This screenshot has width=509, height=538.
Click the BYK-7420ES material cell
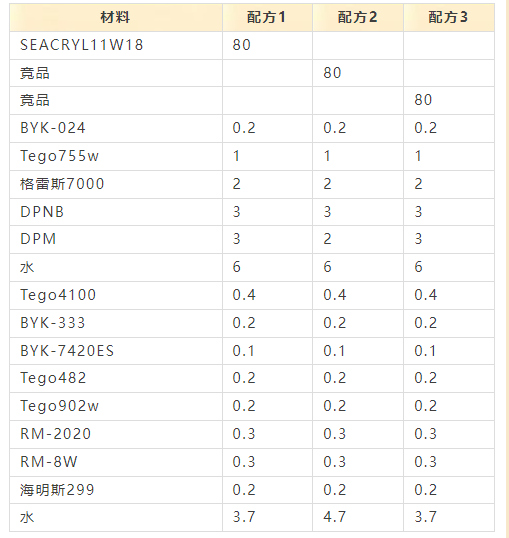click(x=116, y=351)
